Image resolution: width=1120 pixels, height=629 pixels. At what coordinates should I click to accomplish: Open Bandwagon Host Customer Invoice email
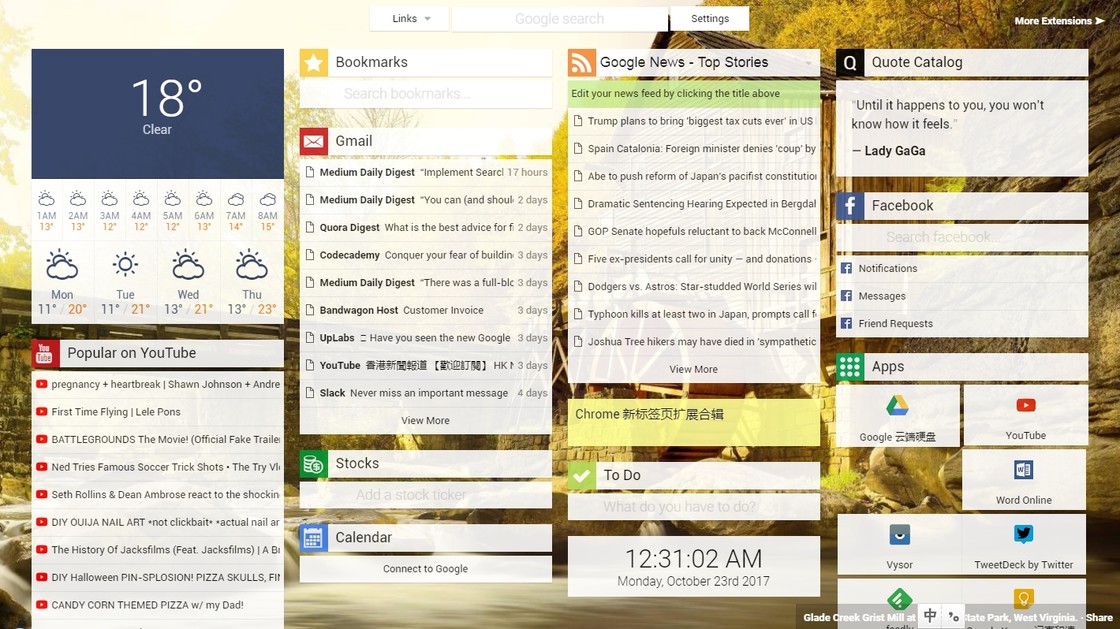426,311
